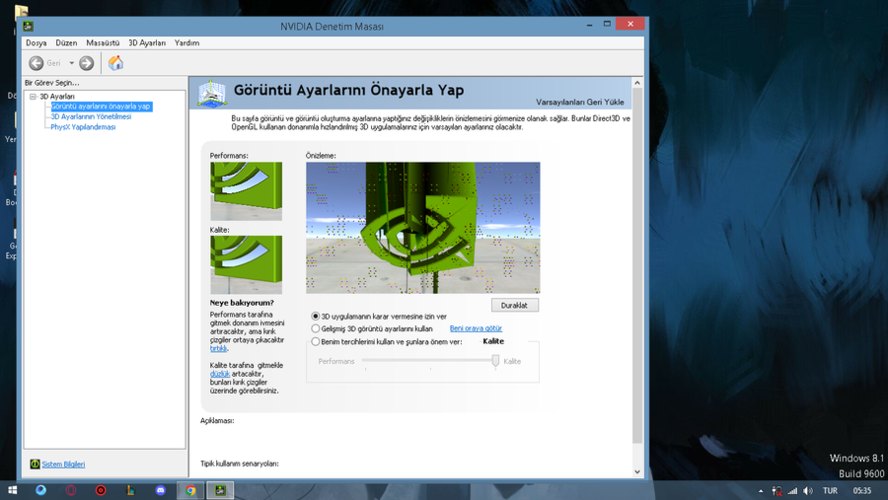
Task: Switch to Chrome in the taskbar
Action: 191,490
